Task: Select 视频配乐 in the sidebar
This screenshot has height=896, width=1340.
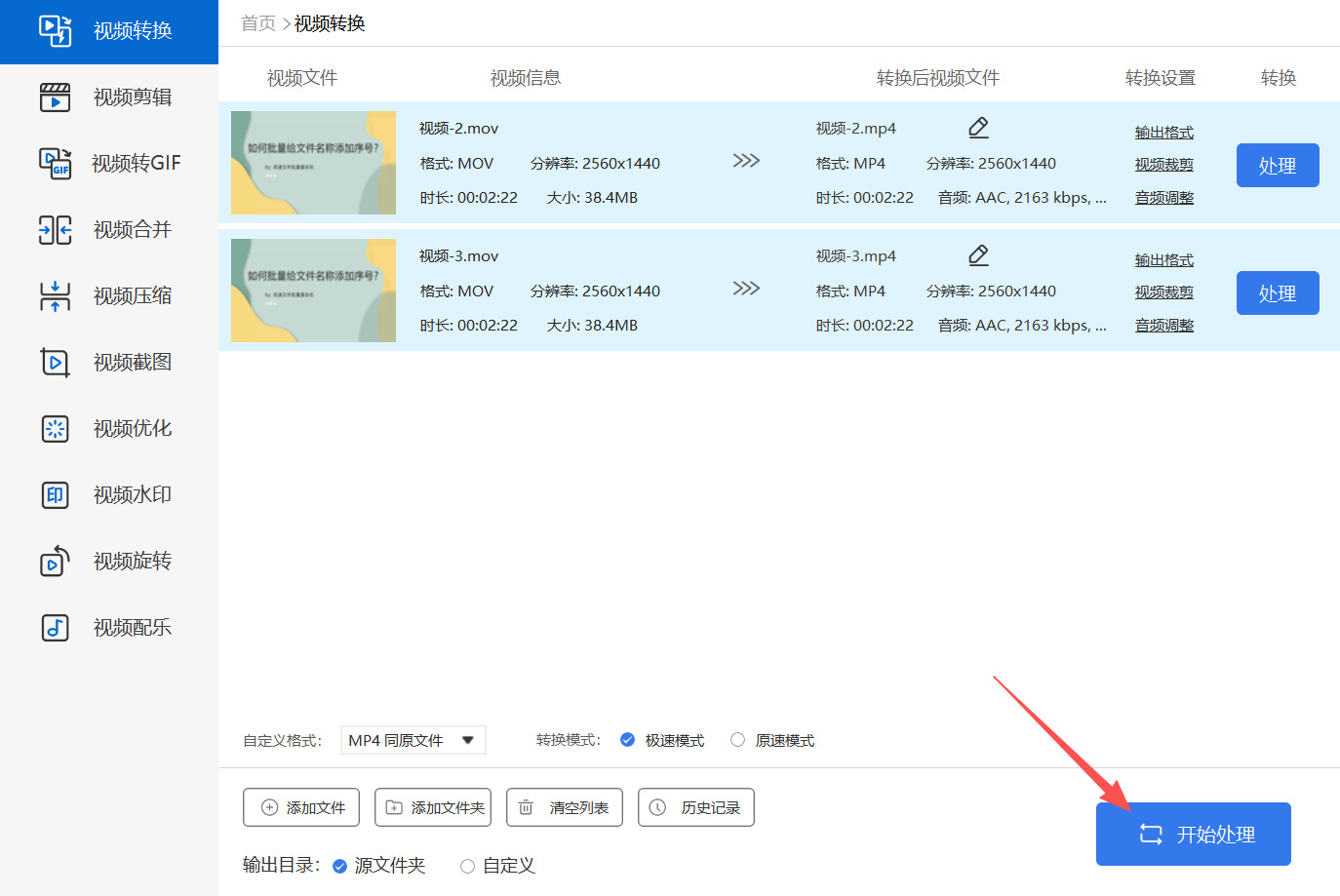Action: pos(109,627)
